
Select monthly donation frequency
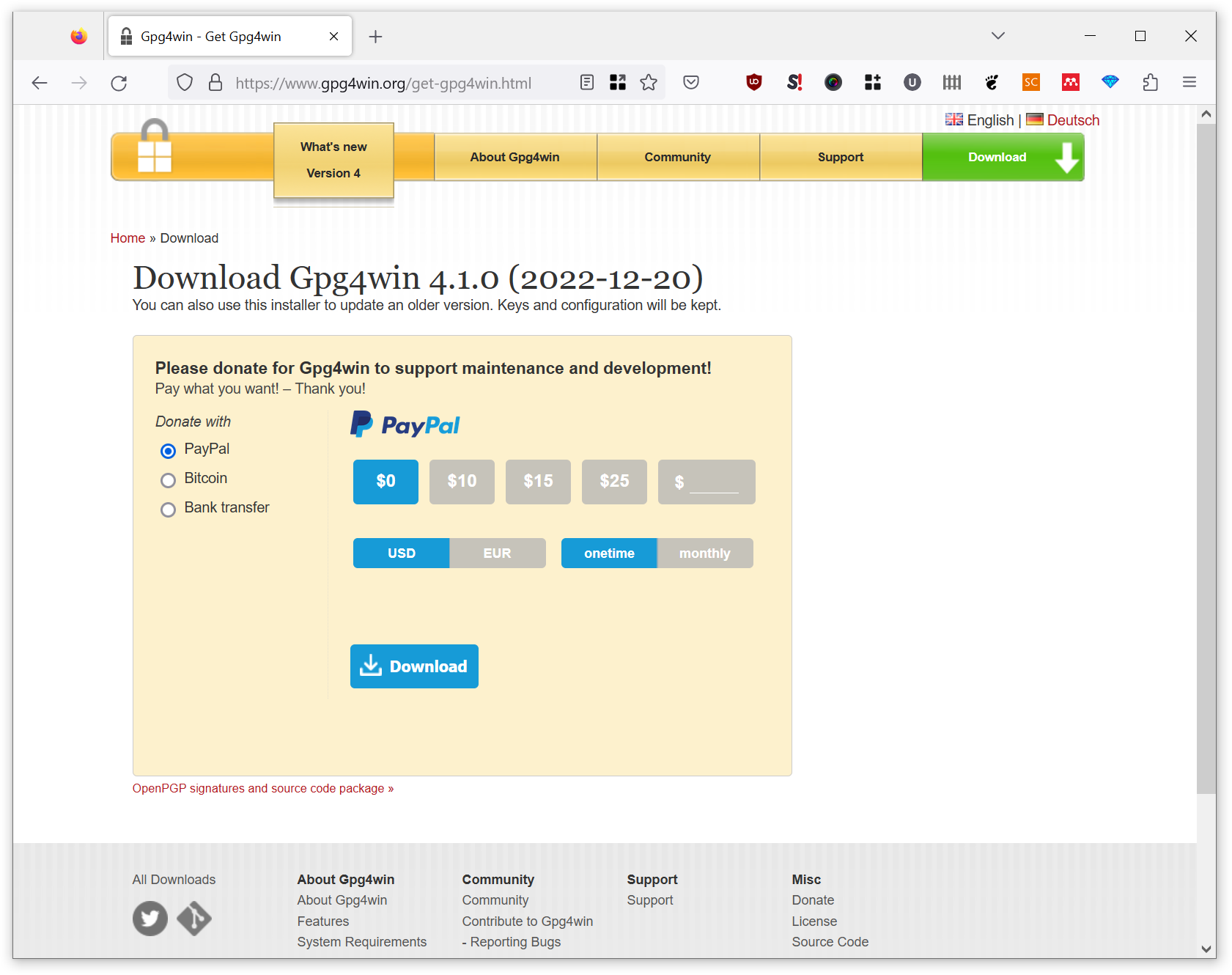[x=705, y=553]
